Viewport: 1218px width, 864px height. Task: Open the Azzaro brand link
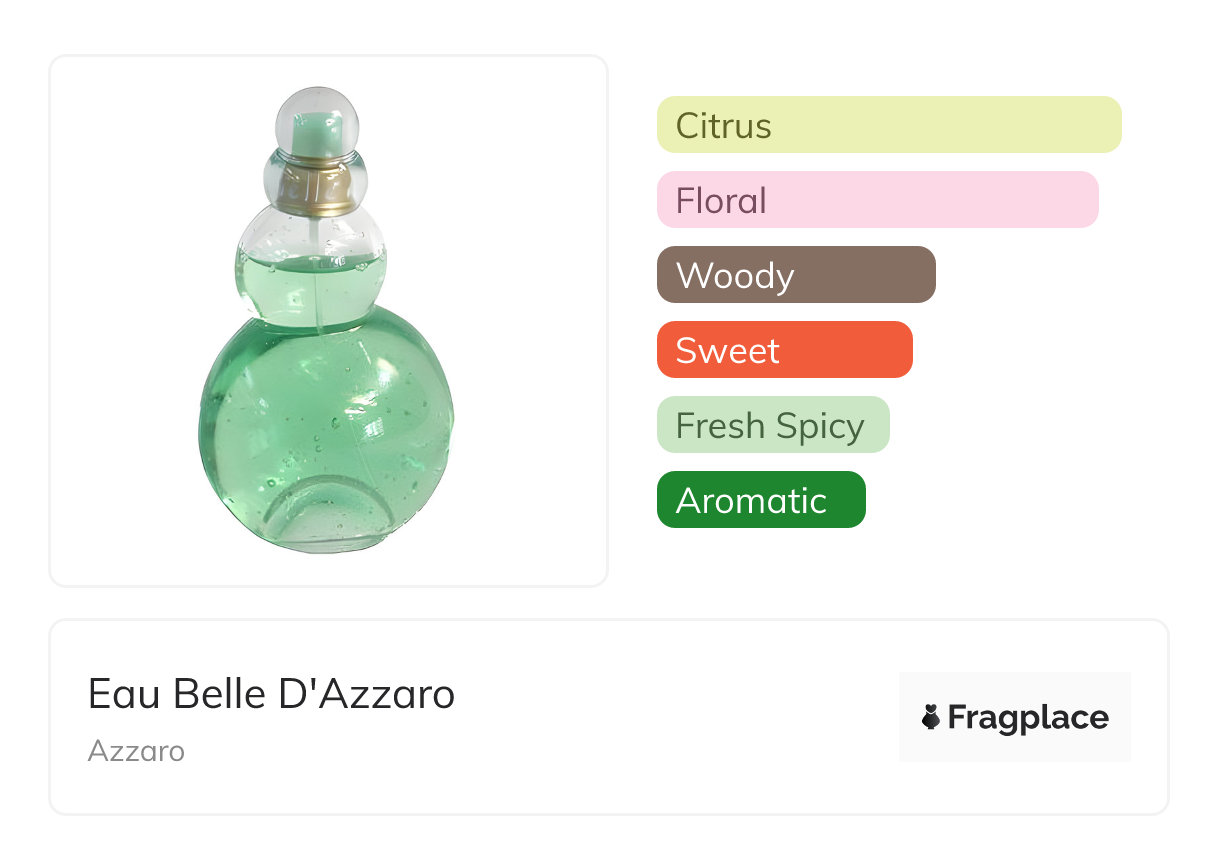(x=136, y=751)
